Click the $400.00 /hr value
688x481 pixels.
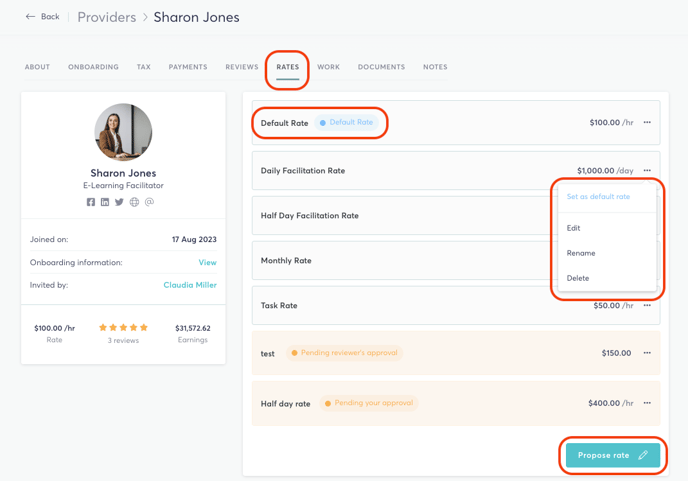pos(611,403)
